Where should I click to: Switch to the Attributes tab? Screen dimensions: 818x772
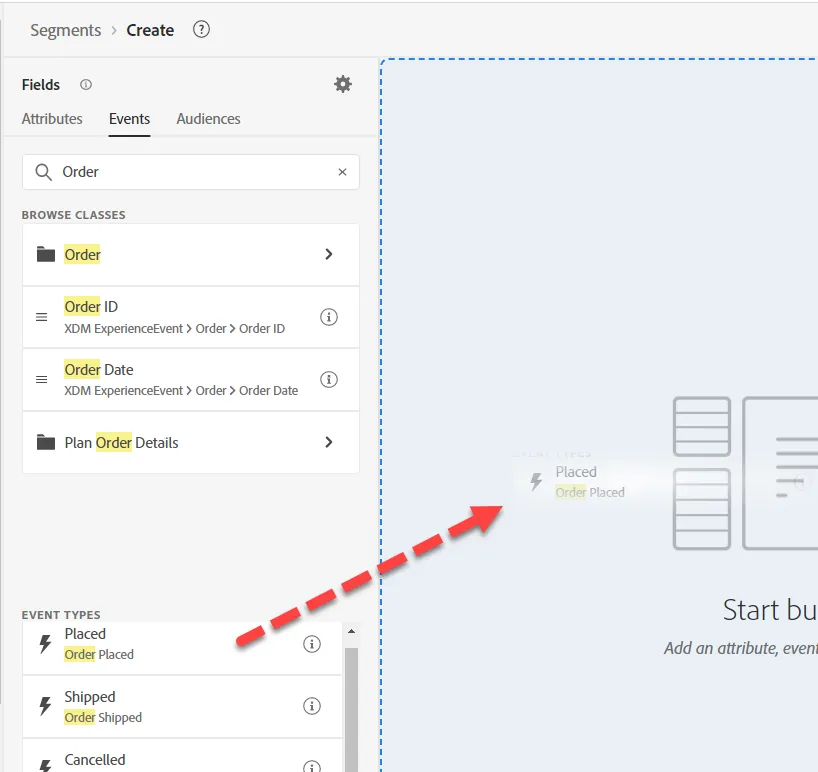click(x=52, y=119)
